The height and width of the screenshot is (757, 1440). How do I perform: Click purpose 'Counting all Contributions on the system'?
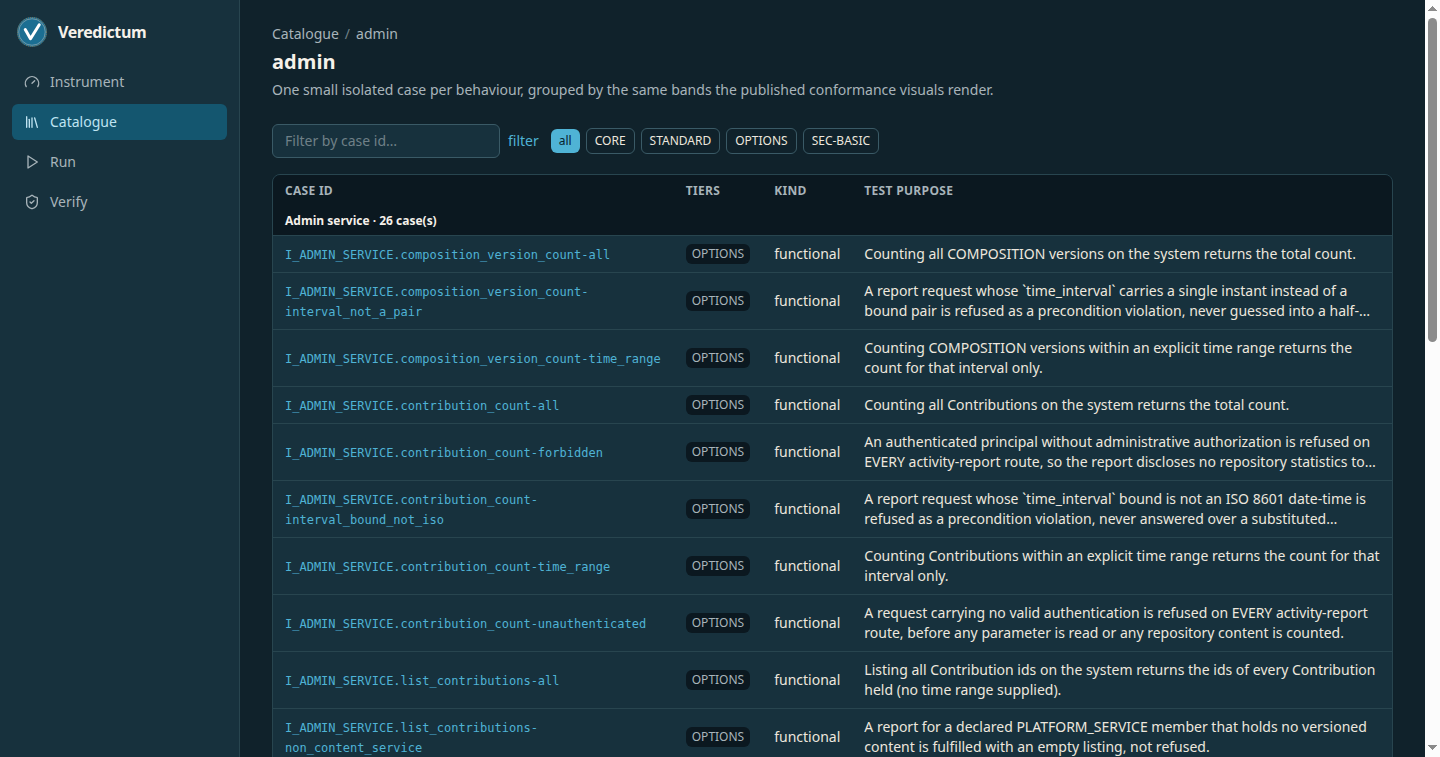(x=1077, y=405)
